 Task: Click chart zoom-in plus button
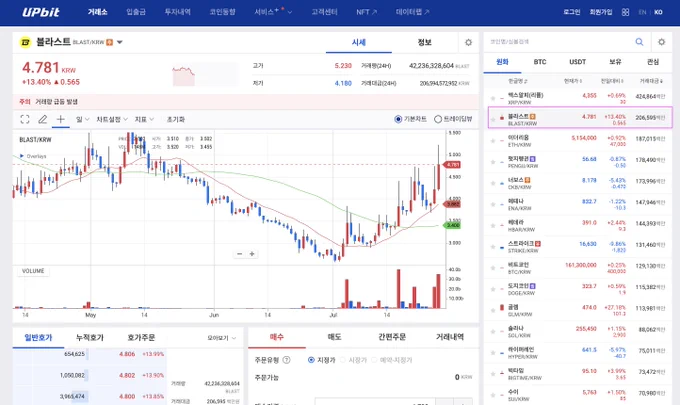[252, 254]
